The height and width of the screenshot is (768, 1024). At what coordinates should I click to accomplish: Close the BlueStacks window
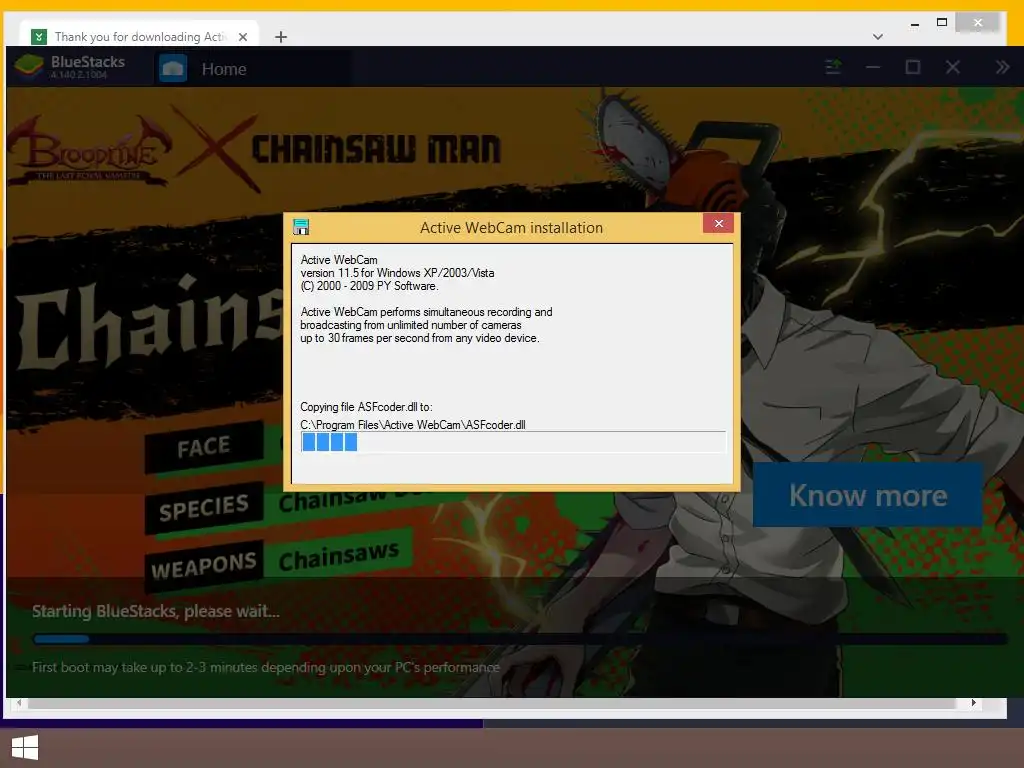coord(953,67)
